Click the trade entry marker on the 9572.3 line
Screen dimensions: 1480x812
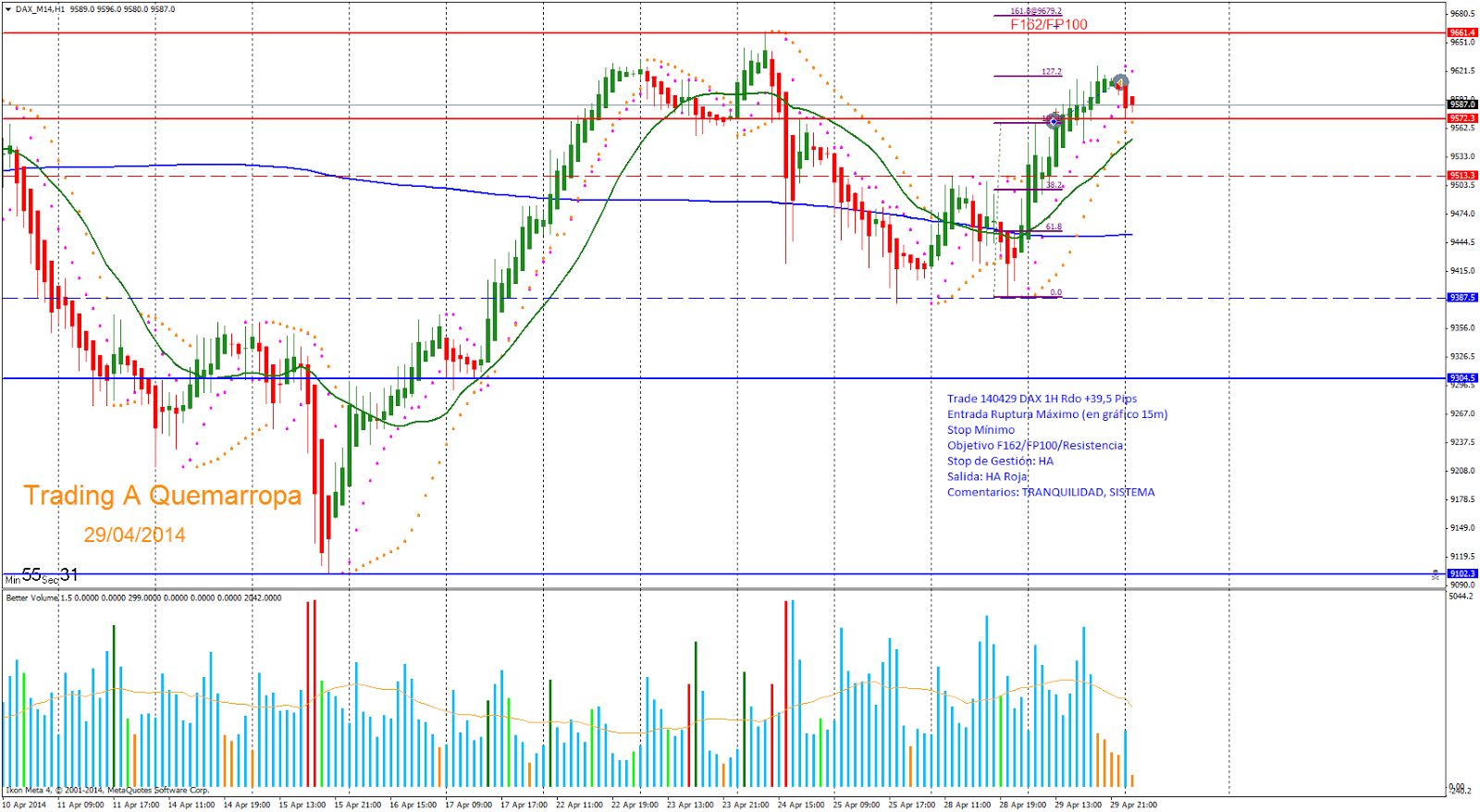pyautogui.click(x=1053, y=120)
